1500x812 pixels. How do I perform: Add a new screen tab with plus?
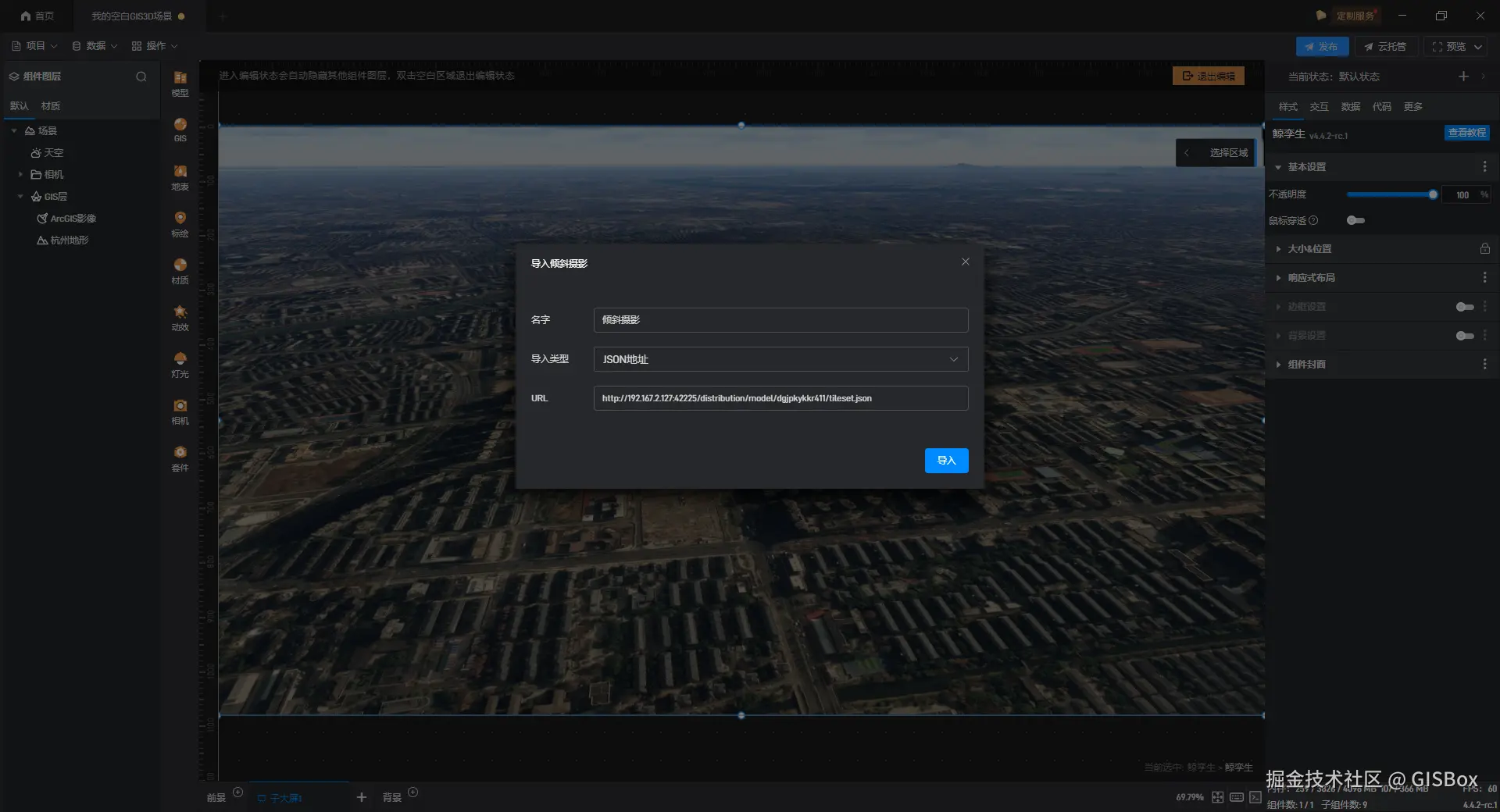coord(361,797)
